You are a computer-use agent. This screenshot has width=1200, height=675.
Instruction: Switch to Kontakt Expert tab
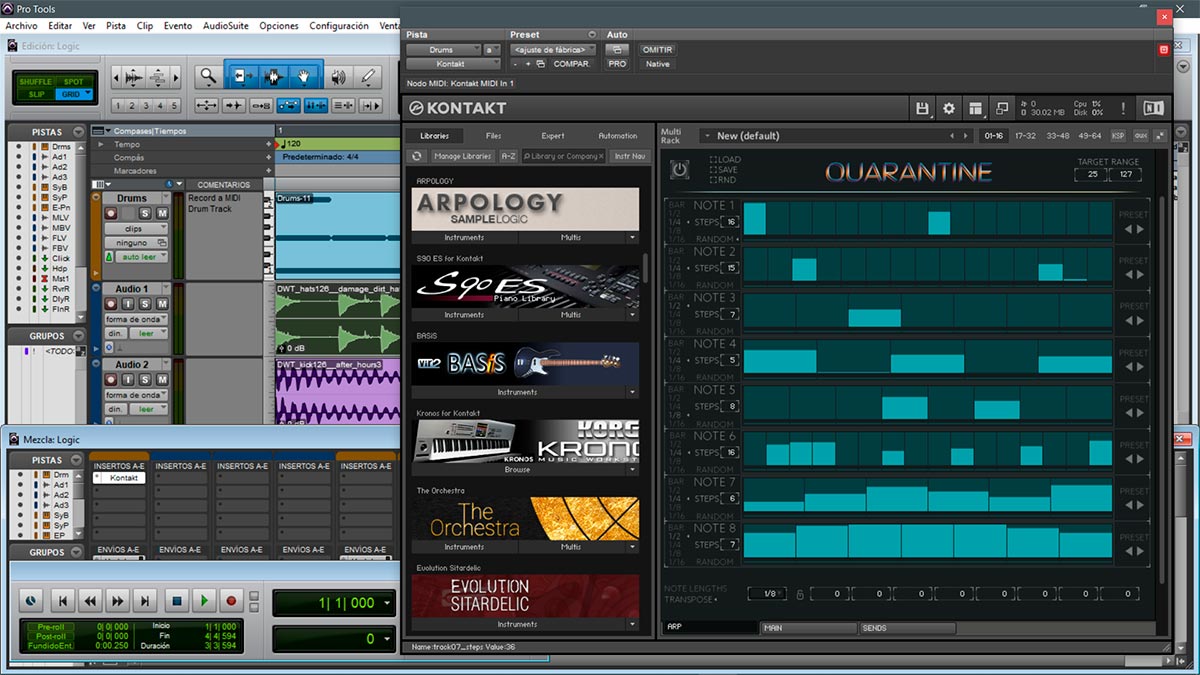pos(553,136)
